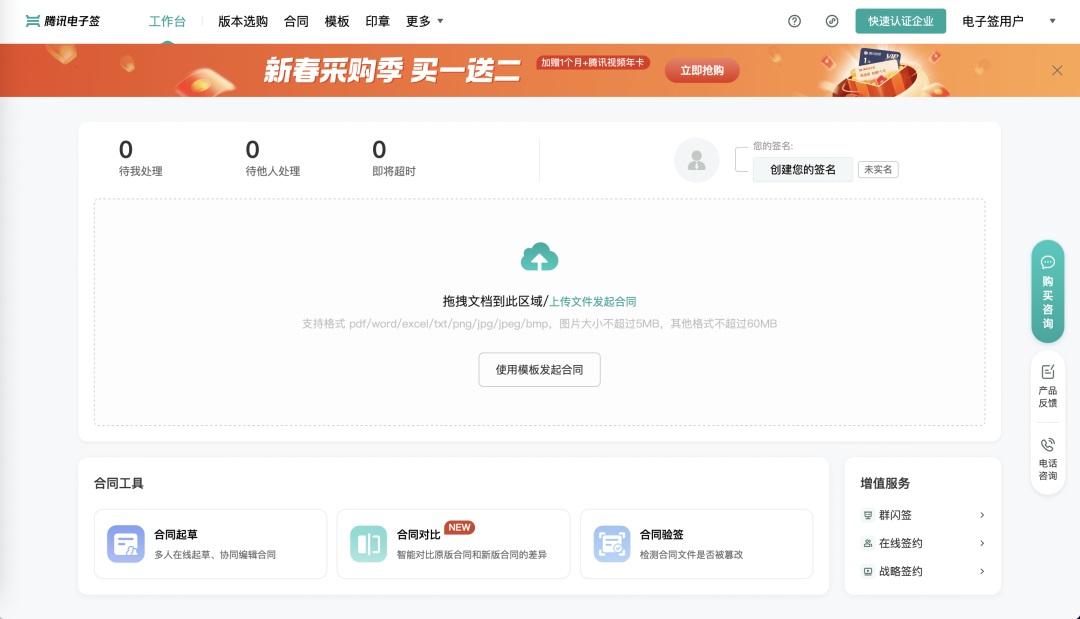The height and width of the screenshot is (619, 1080).
Task: Open the 合同对比 tool icon
Action: [x=368, y=544]
